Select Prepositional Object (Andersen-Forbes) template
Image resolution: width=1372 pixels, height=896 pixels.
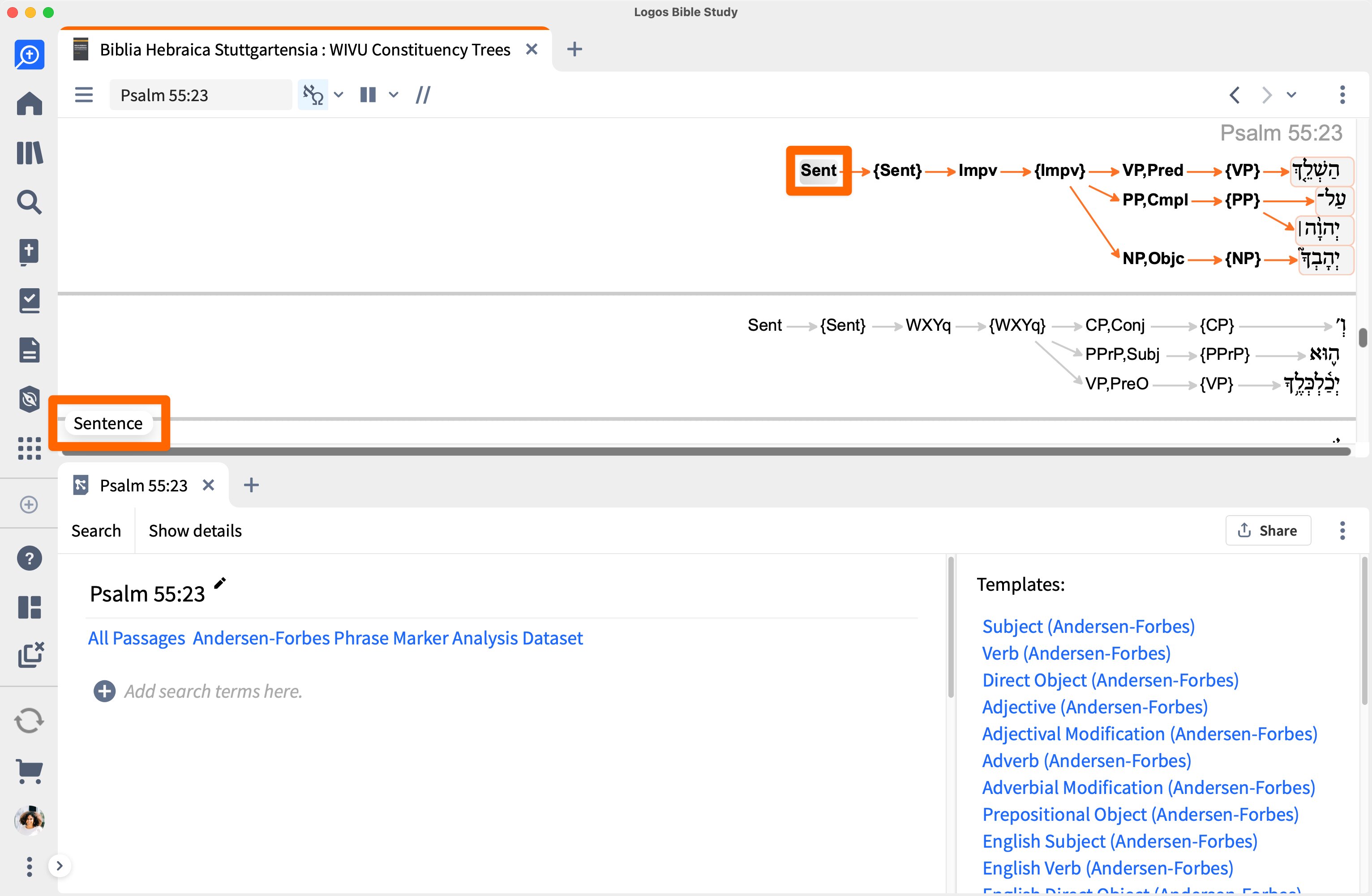point(1140,814)
